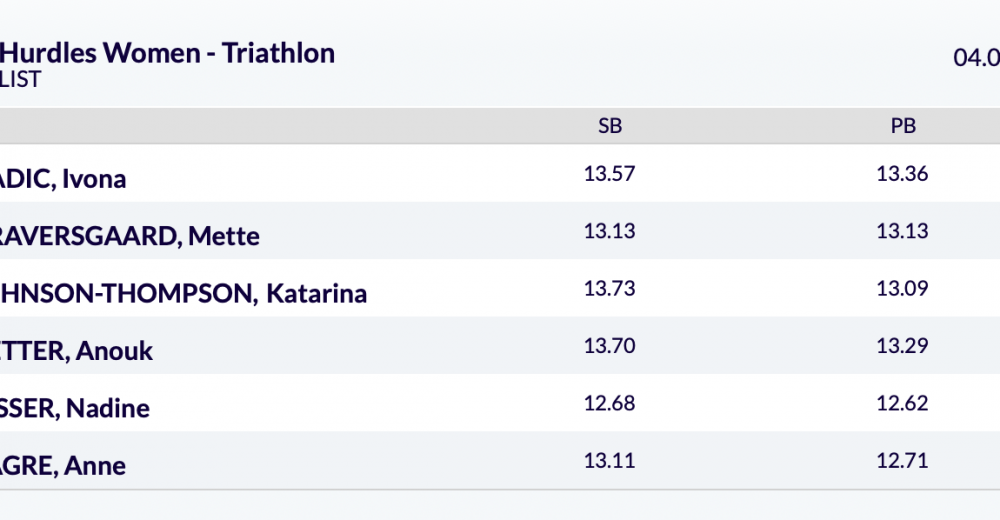Viewport: 1000px width, 520px height.
Task: Open the RAVERSGAARD, Mette athlete entry
Action: pyautogui.click(x=129, y=236)
